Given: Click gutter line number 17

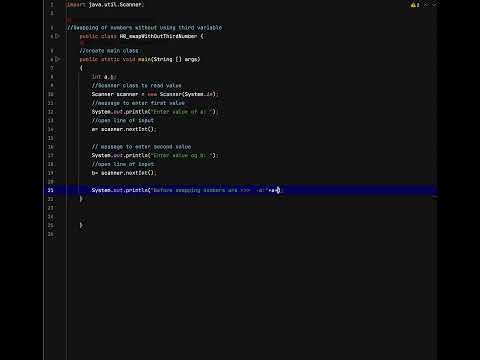Looking at the screenshot, I should click(51, 155).
